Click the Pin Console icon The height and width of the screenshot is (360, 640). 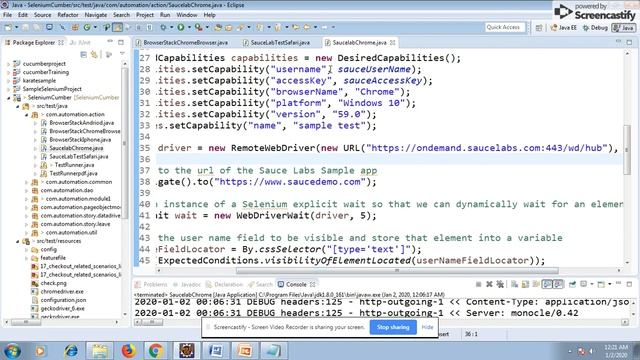point(572,284)
